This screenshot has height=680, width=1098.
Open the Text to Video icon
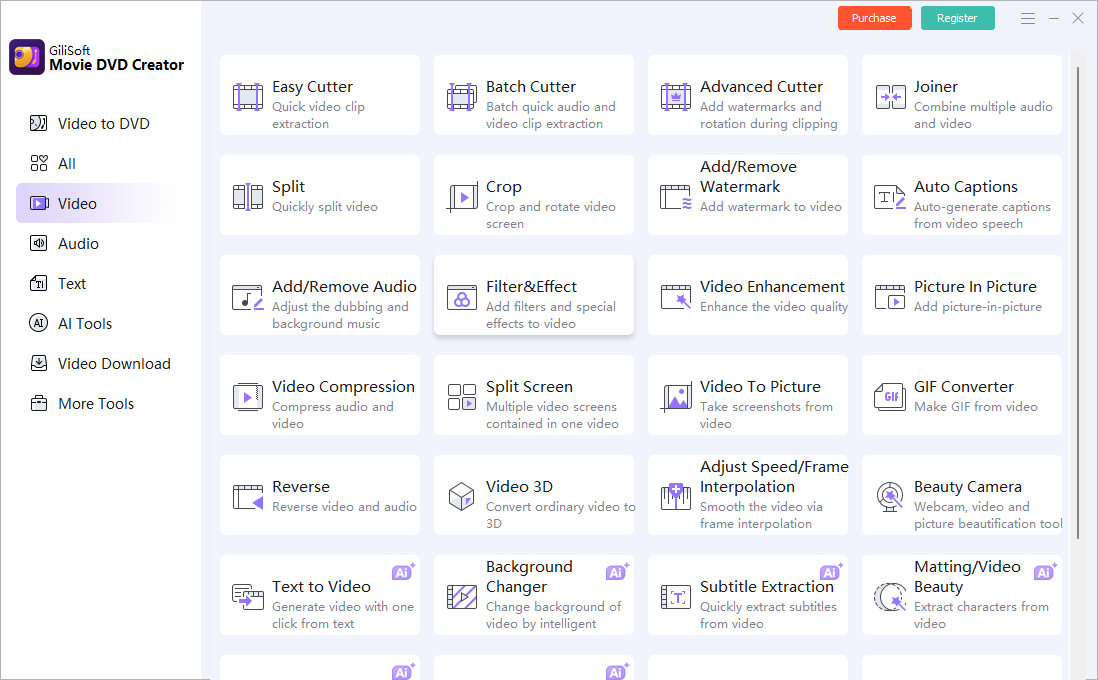[248, 597]
